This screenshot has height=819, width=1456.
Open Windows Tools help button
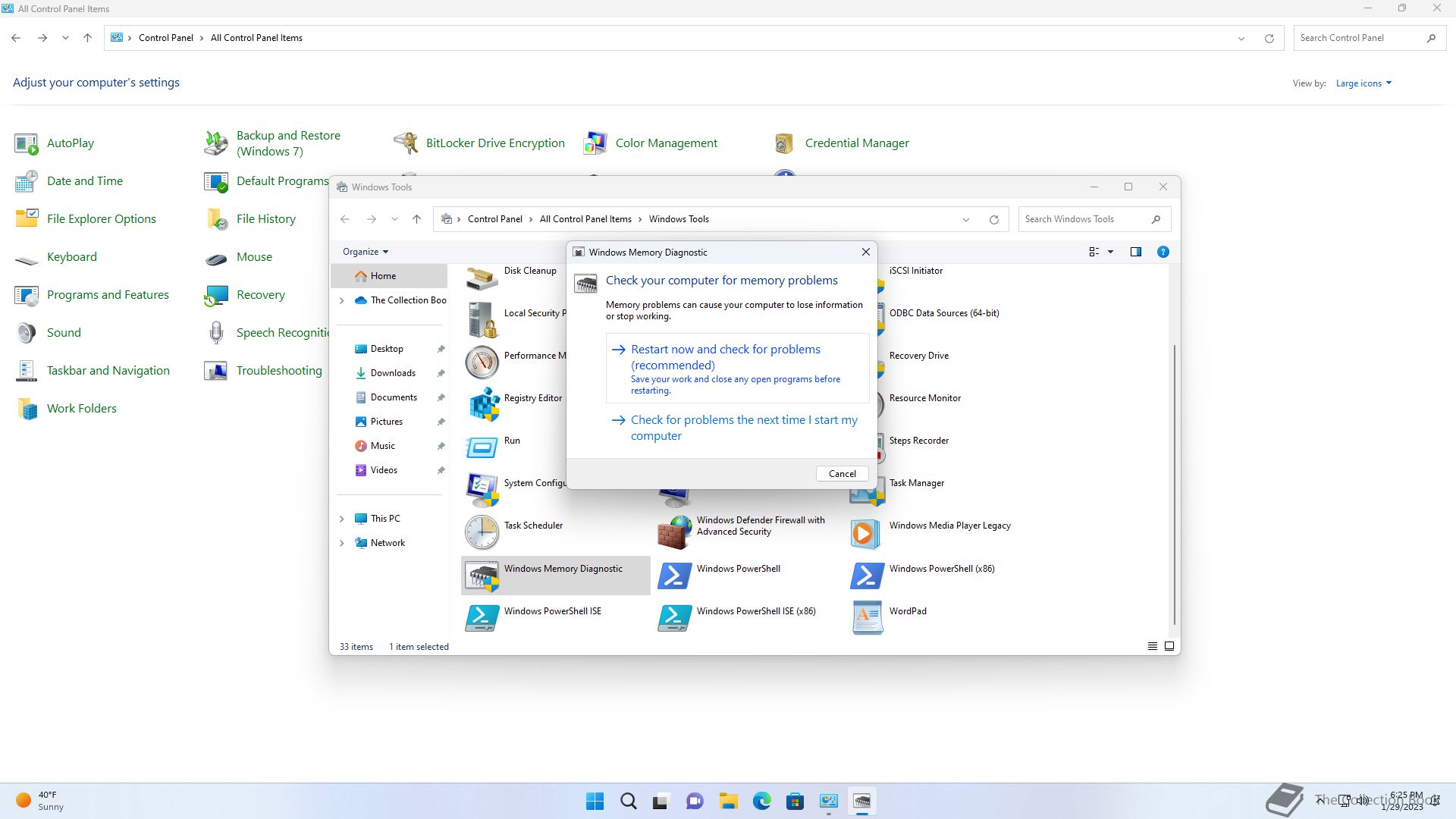[x=1163, y=252]
